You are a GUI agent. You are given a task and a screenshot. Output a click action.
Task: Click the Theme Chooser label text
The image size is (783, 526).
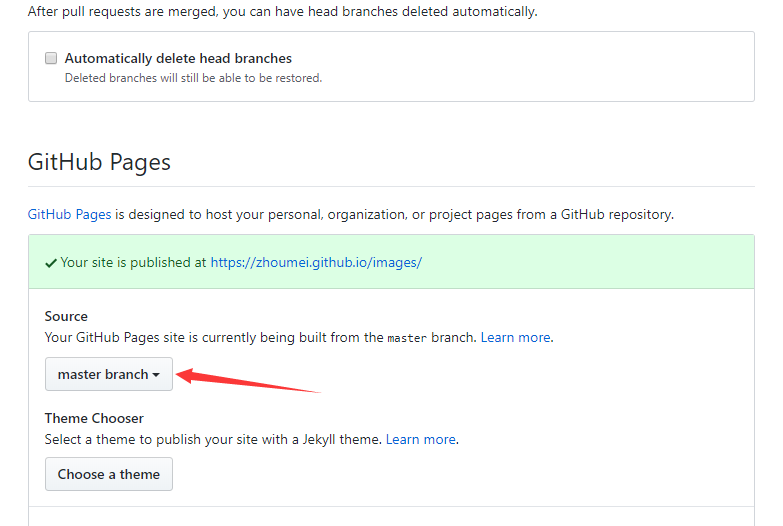click(x=94, y=418)
